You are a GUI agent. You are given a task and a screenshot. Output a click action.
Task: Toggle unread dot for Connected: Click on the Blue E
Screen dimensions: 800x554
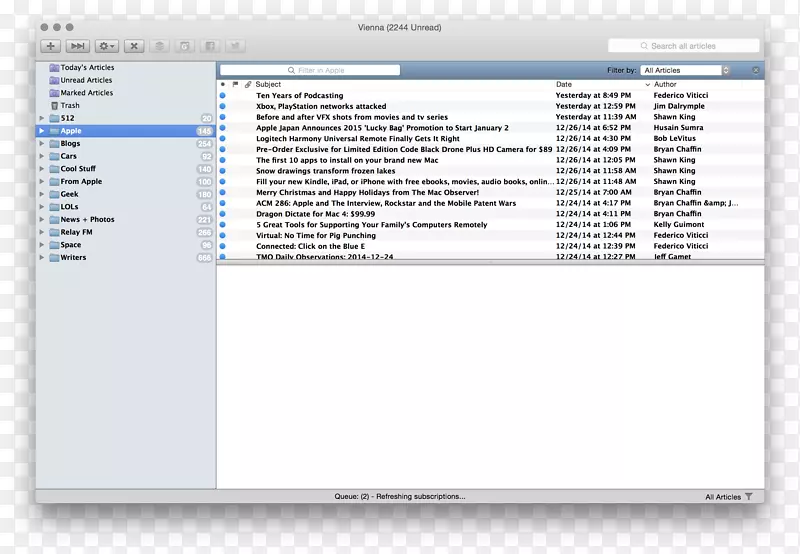(222, 246)
